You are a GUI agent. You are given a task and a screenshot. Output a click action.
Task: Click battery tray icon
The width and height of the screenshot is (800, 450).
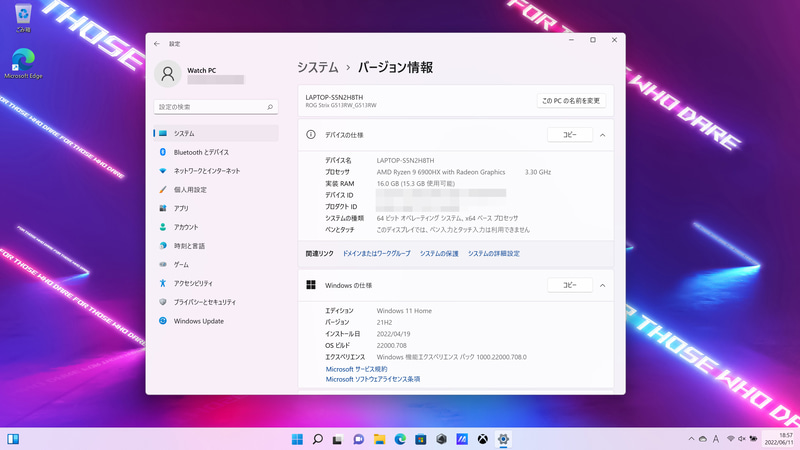tap(753, 439)
